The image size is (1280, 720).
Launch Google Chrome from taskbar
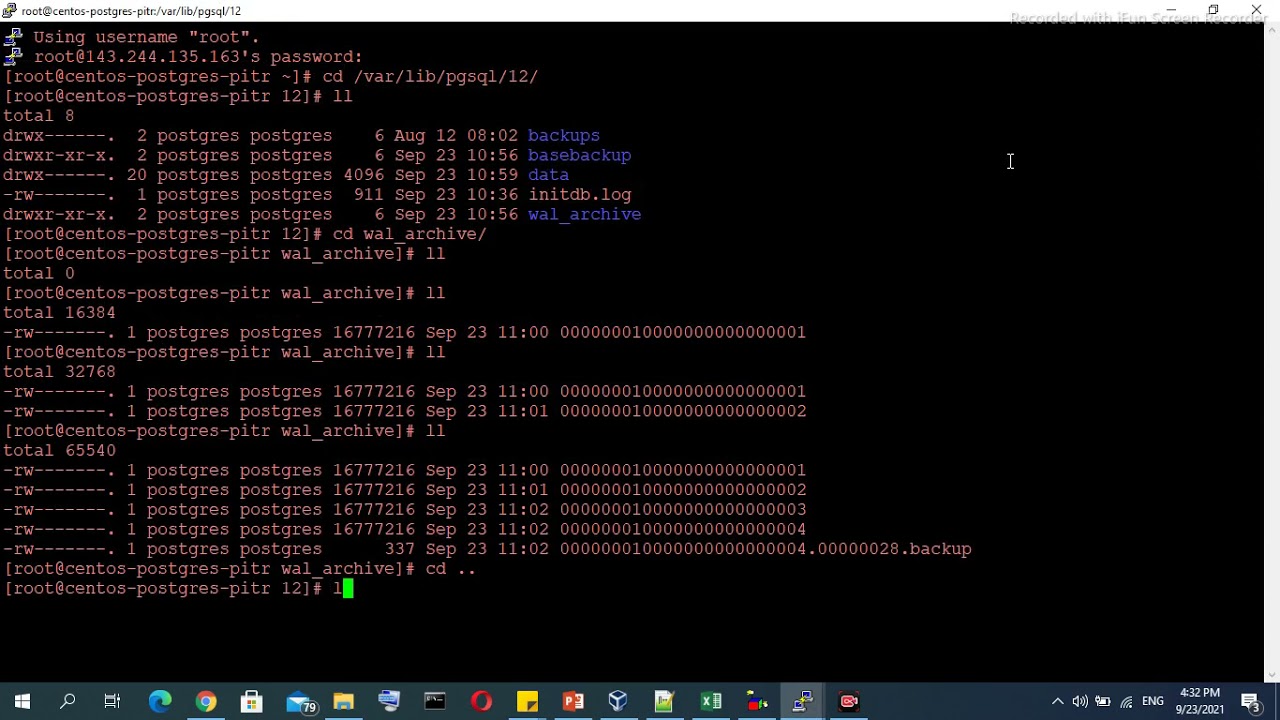pos(206,701)
